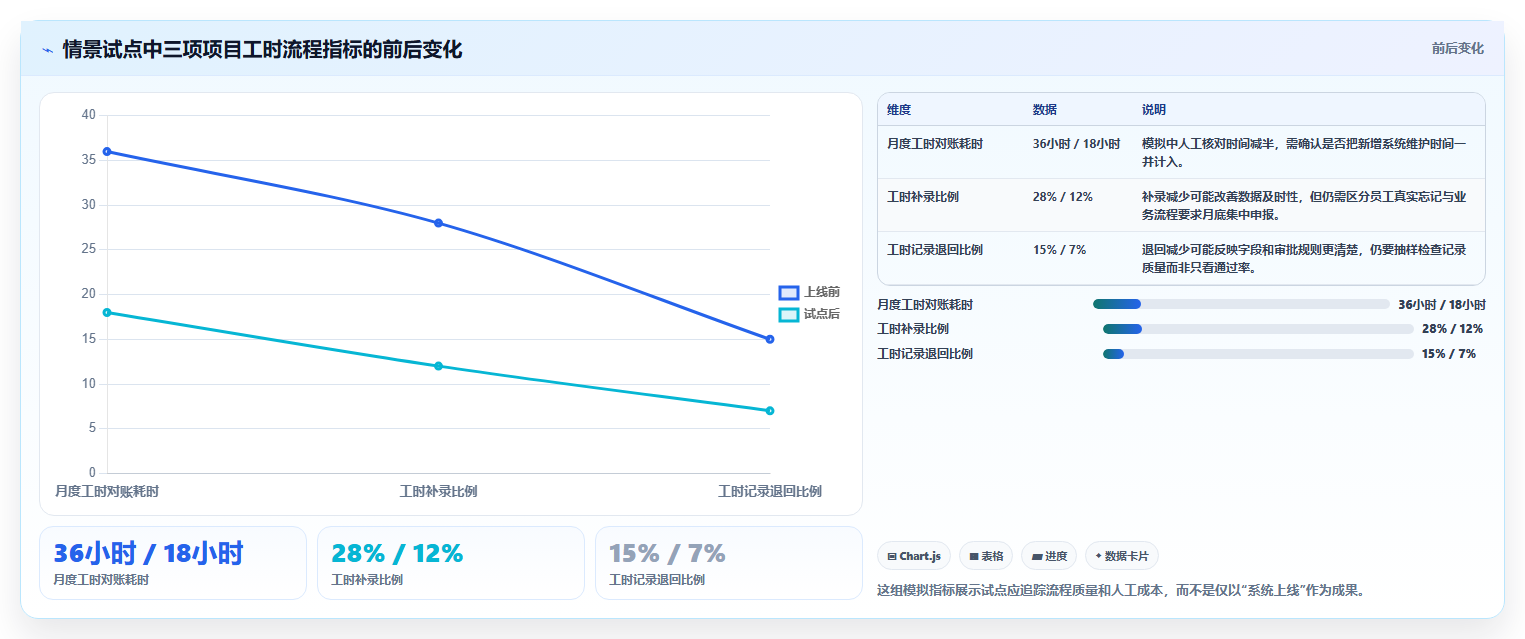Click the 上线前 data point at 28
The height and width of the screenshot is (639, 1525).
coord(438,223)
